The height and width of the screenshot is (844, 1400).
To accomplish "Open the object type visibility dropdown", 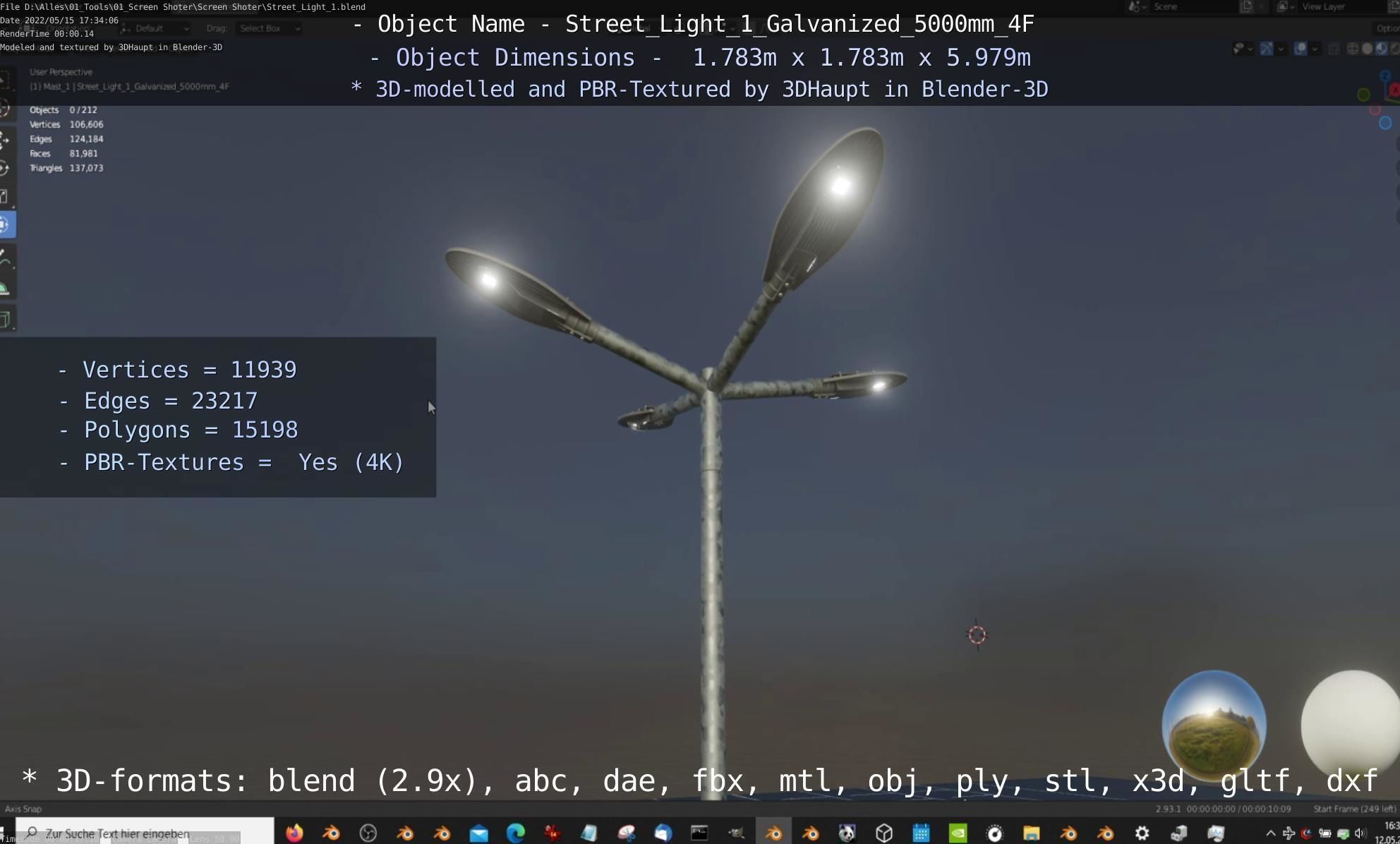I will tap(1242, 49).
